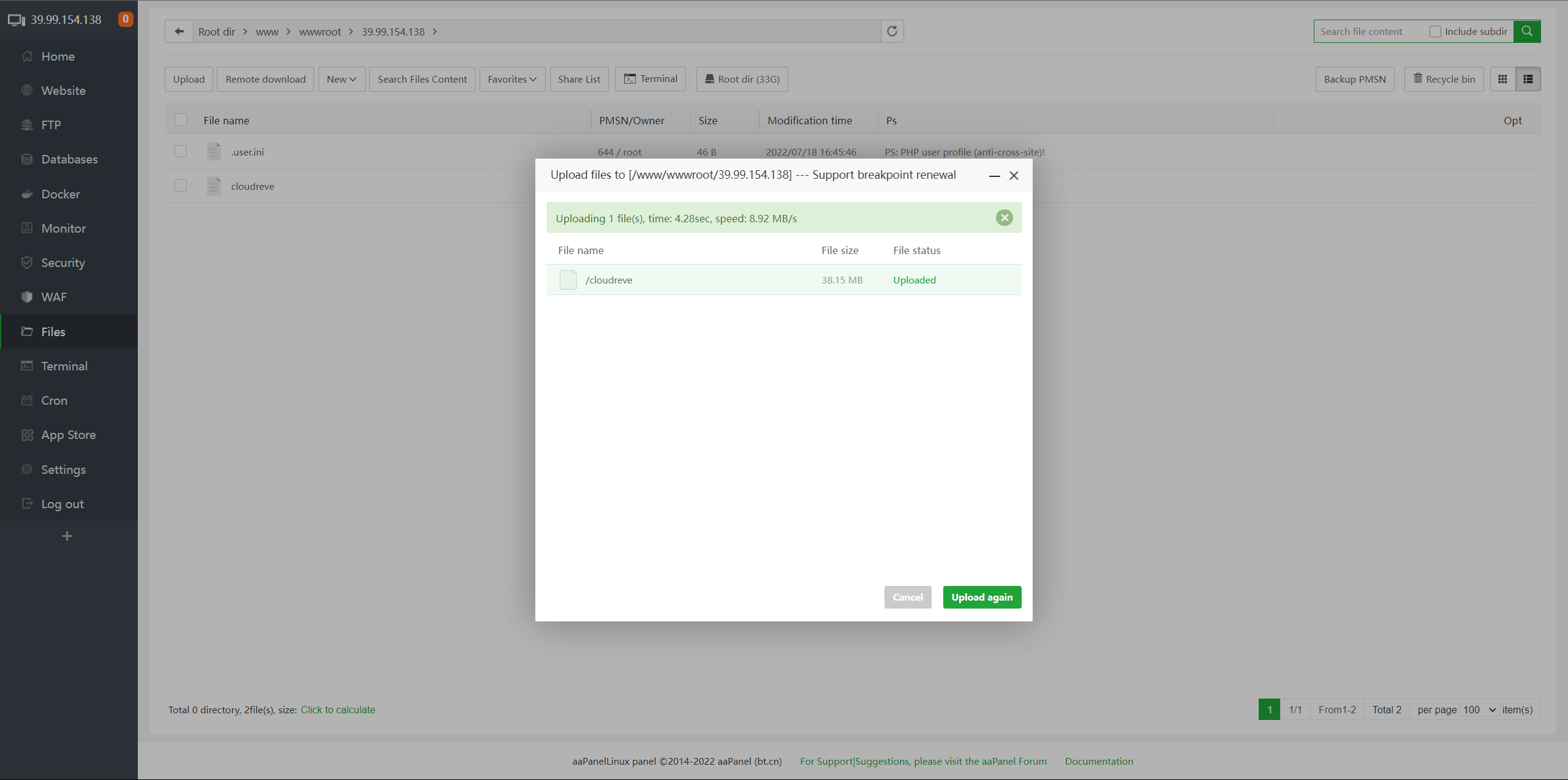Click the Click to calculate link

click(337, 710)
